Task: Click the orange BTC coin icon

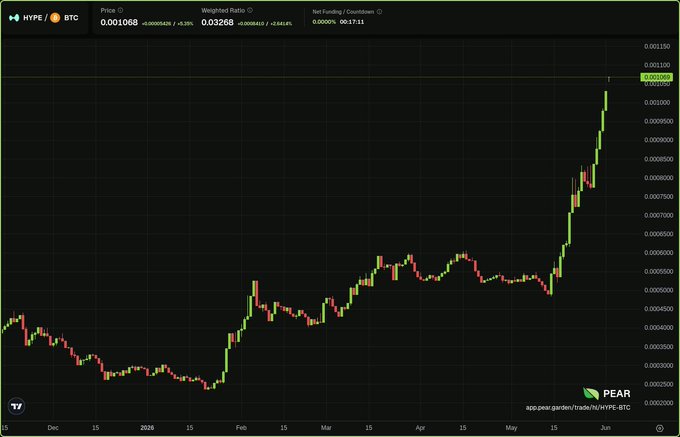Action: 55,18
